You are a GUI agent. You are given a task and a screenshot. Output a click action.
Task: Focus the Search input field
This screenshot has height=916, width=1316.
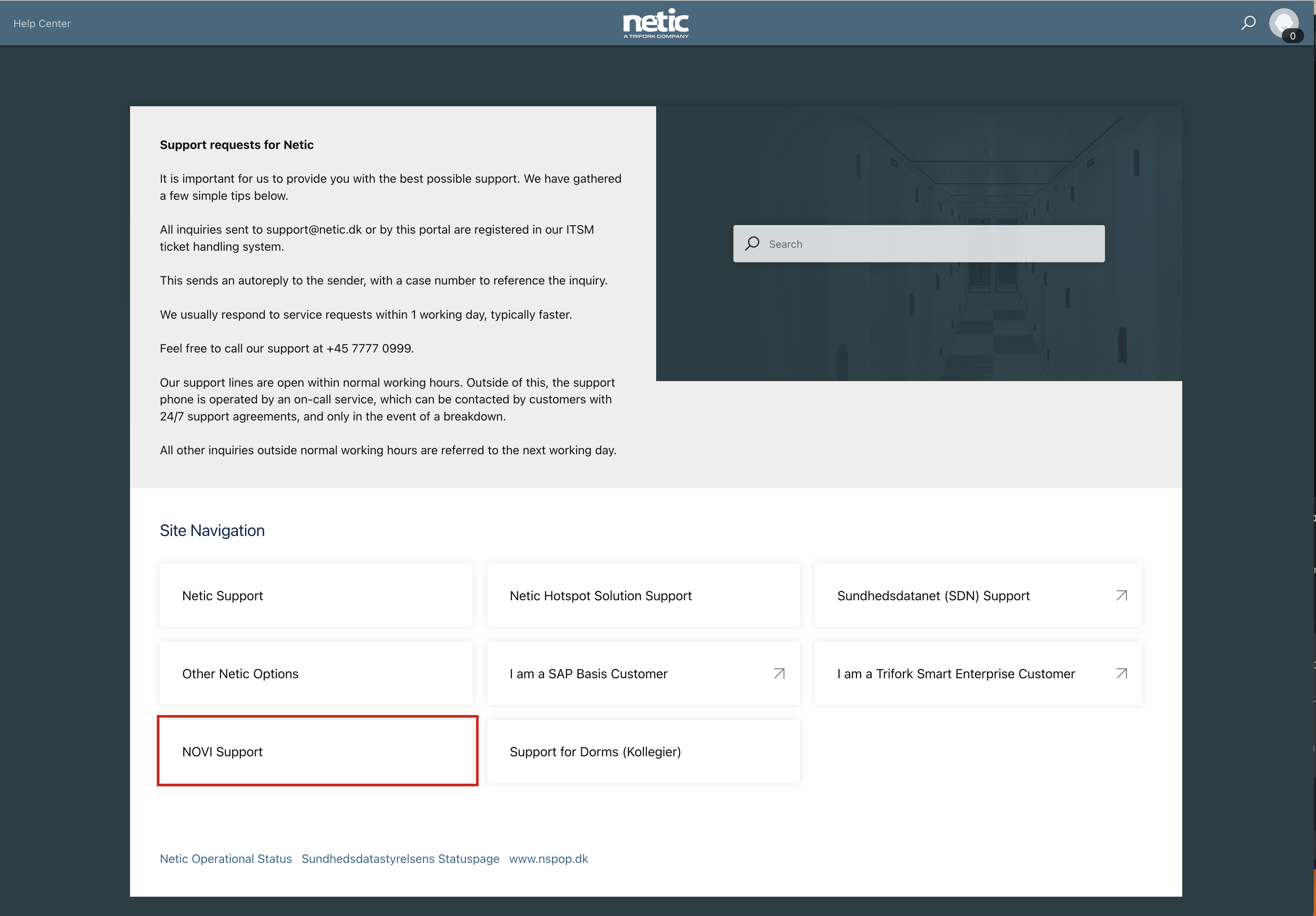tap(919, 243)
